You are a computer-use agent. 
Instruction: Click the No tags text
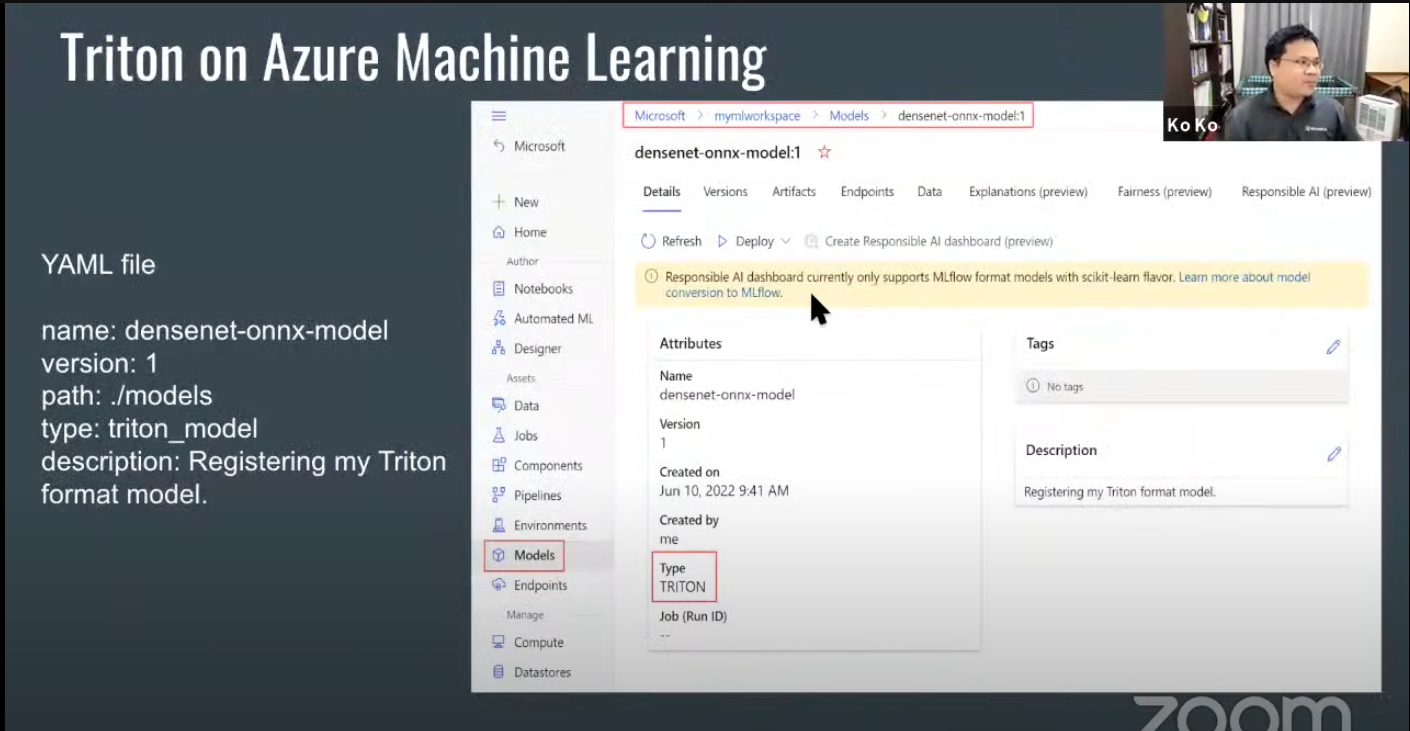(1065, 387)
